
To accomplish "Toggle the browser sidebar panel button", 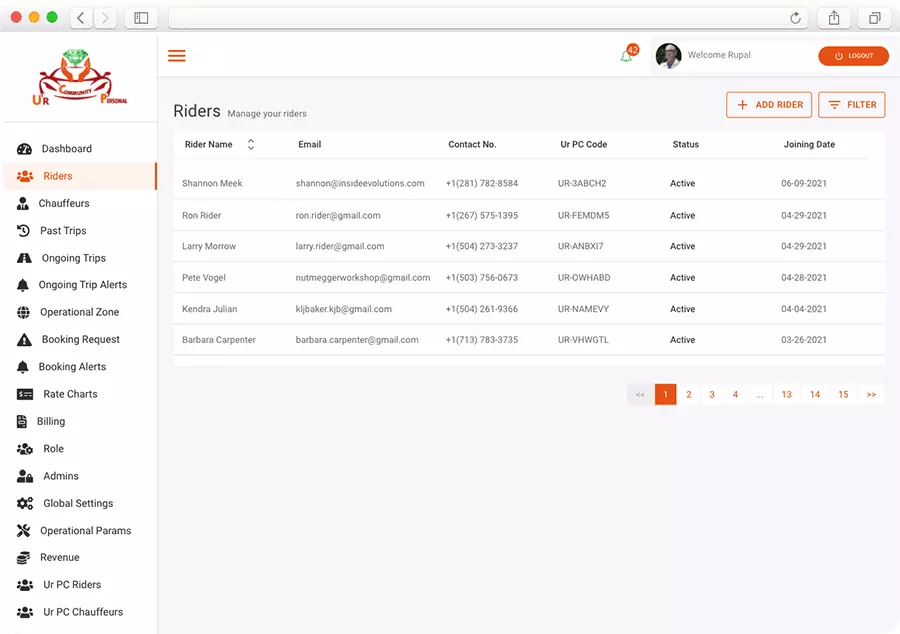I will click(141, 18).
